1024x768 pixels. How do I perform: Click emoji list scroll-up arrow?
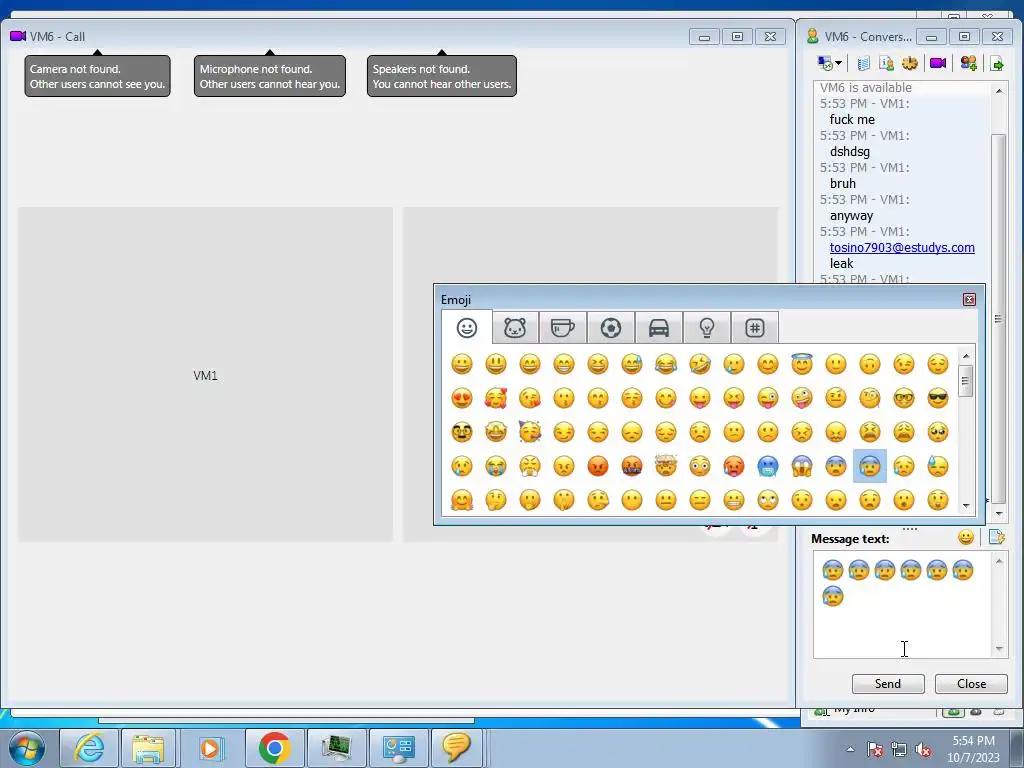click(x=966, y=355)
